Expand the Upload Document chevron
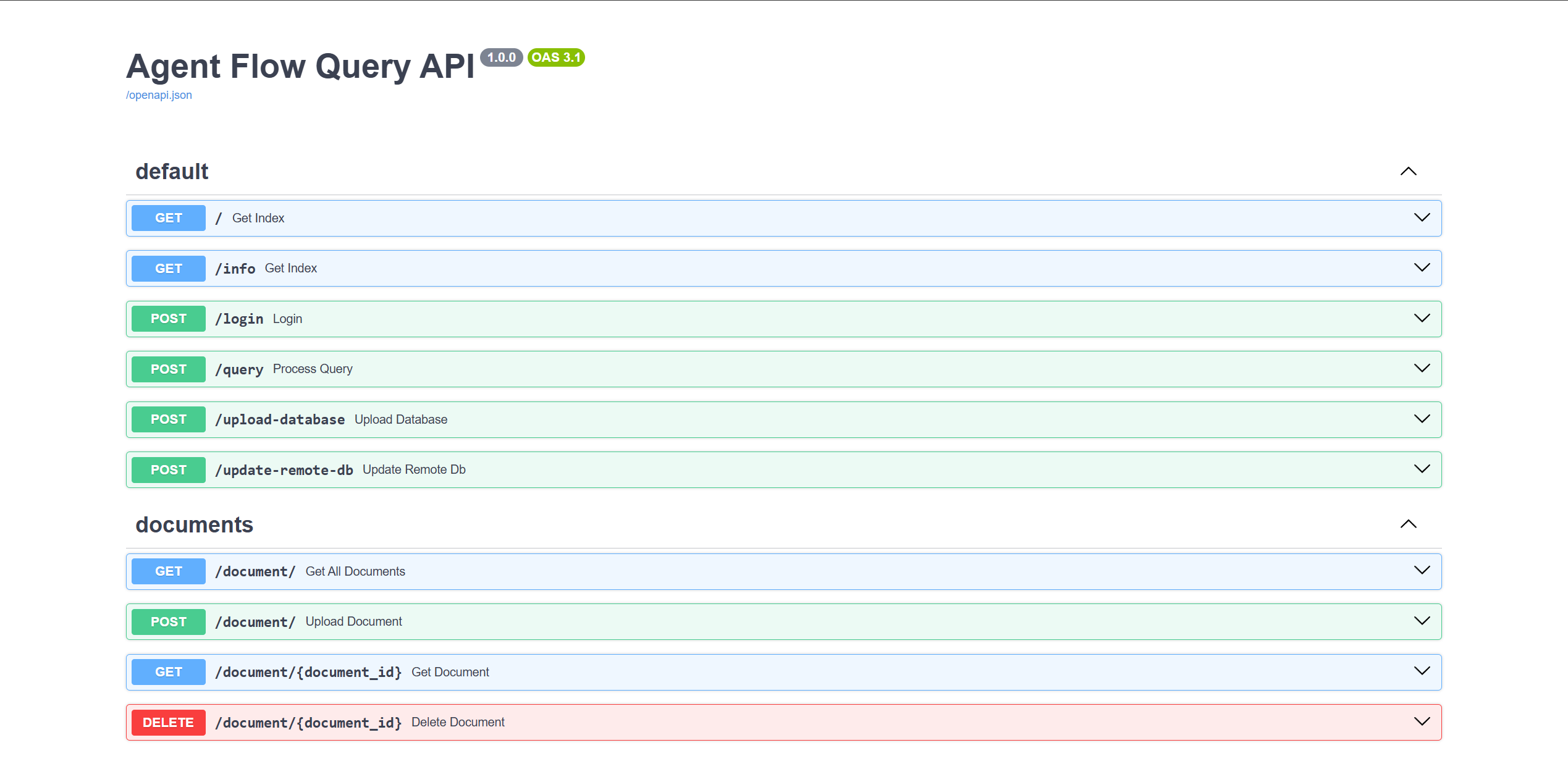 coord(1422,621)
